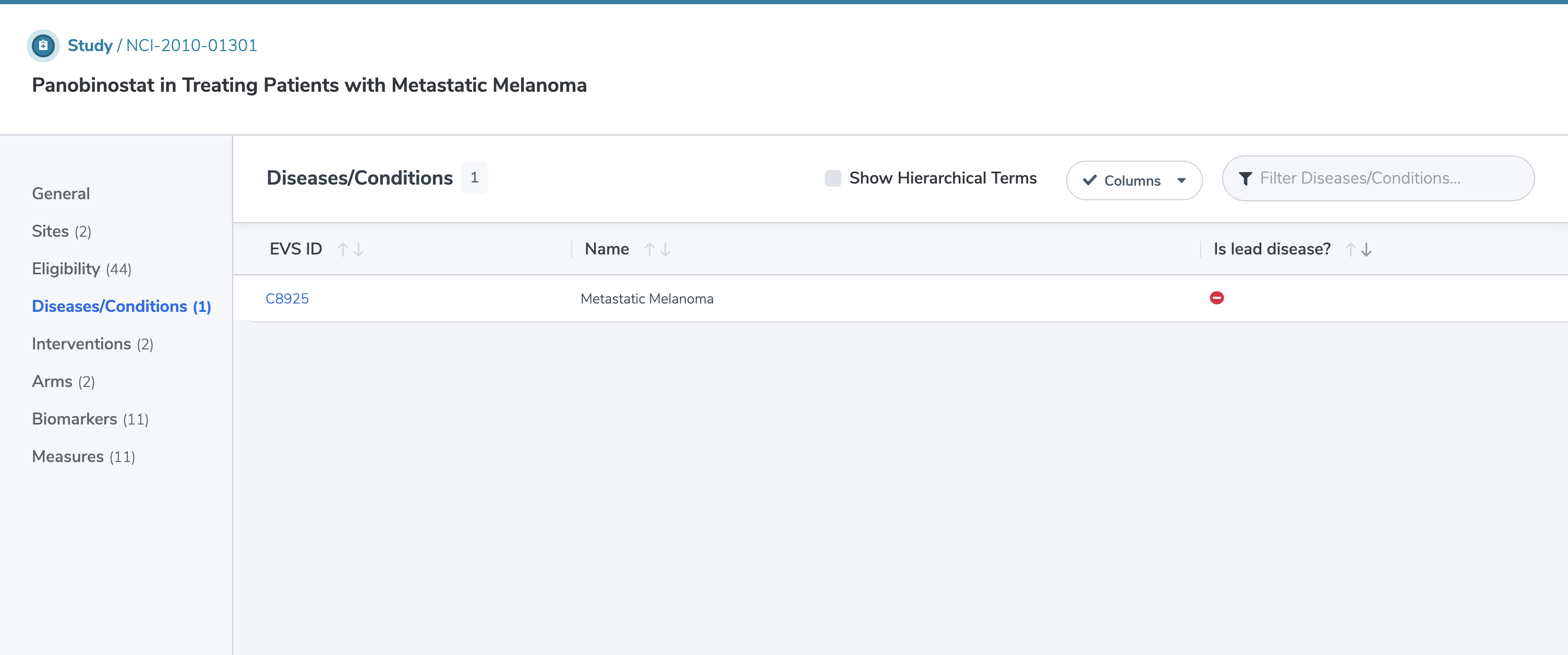Sort Name column descending arrow
The height and width of the screenshot is (655, 1568).
(x=665, y=249)
